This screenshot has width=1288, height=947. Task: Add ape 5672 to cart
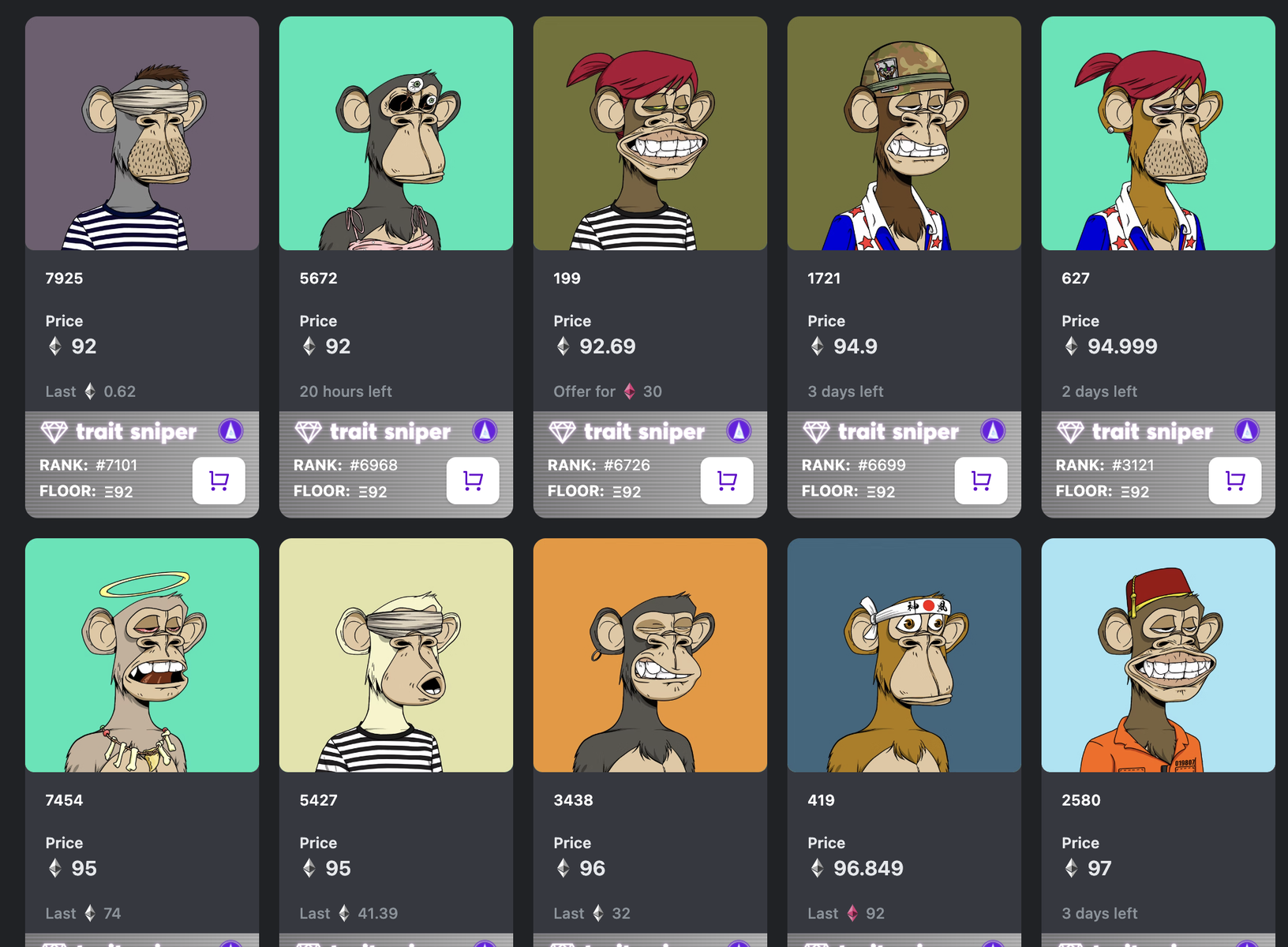[473, 480]
